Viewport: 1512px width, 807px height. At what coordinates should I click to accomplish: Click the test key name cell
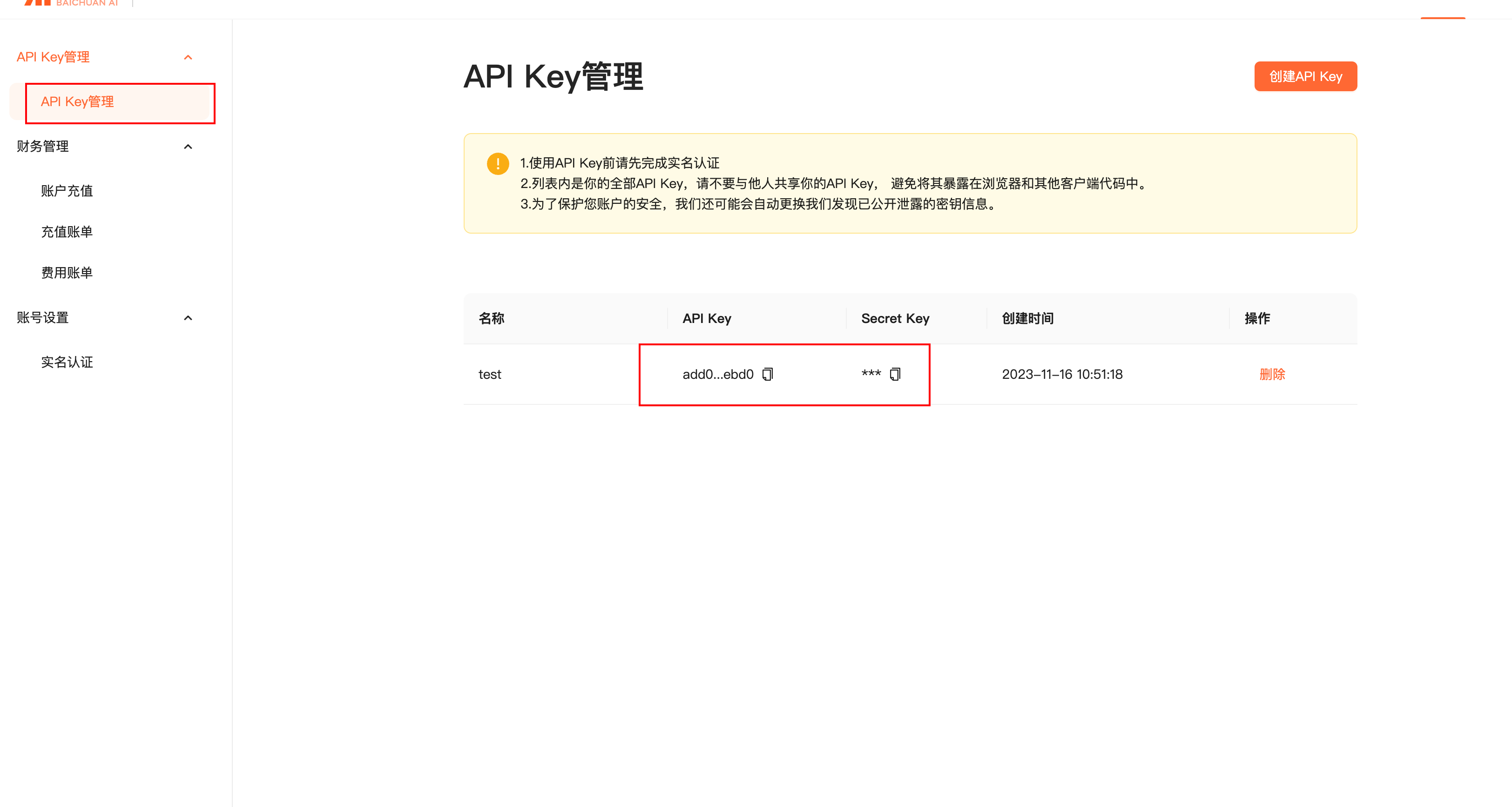490,375
